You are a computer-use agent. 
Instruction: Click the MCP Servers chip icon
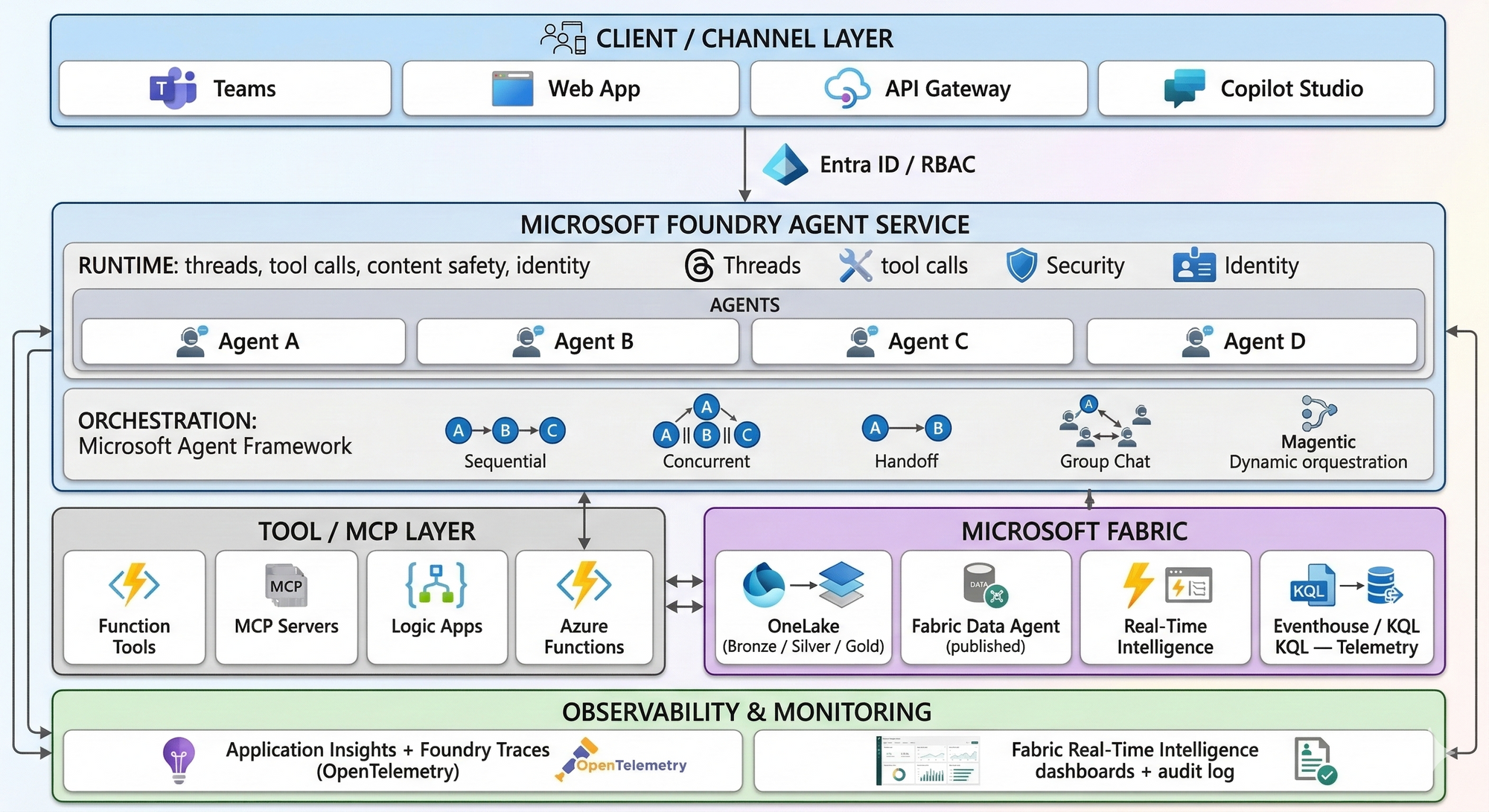(x=286, y=586)
